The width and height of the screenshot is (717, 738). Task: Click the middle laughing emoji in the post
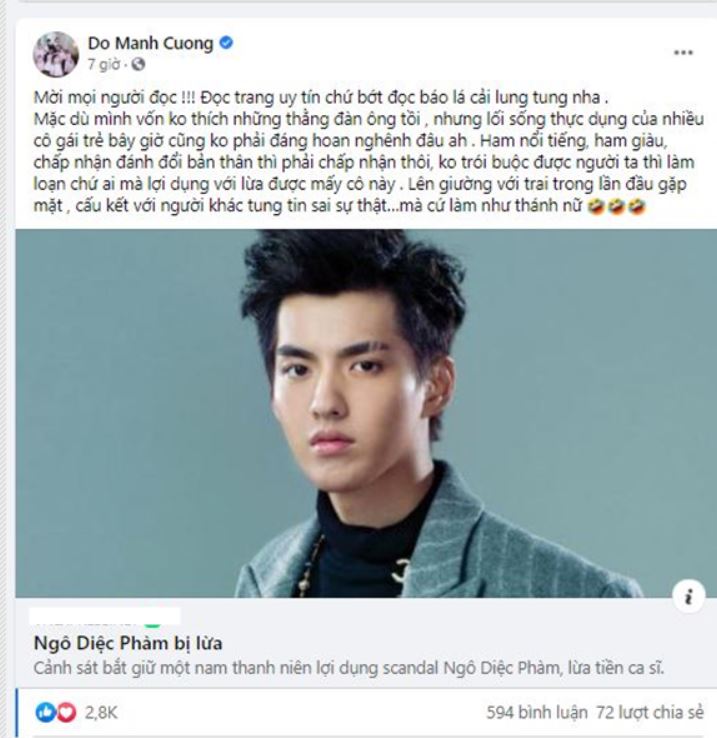coord(617,206)
